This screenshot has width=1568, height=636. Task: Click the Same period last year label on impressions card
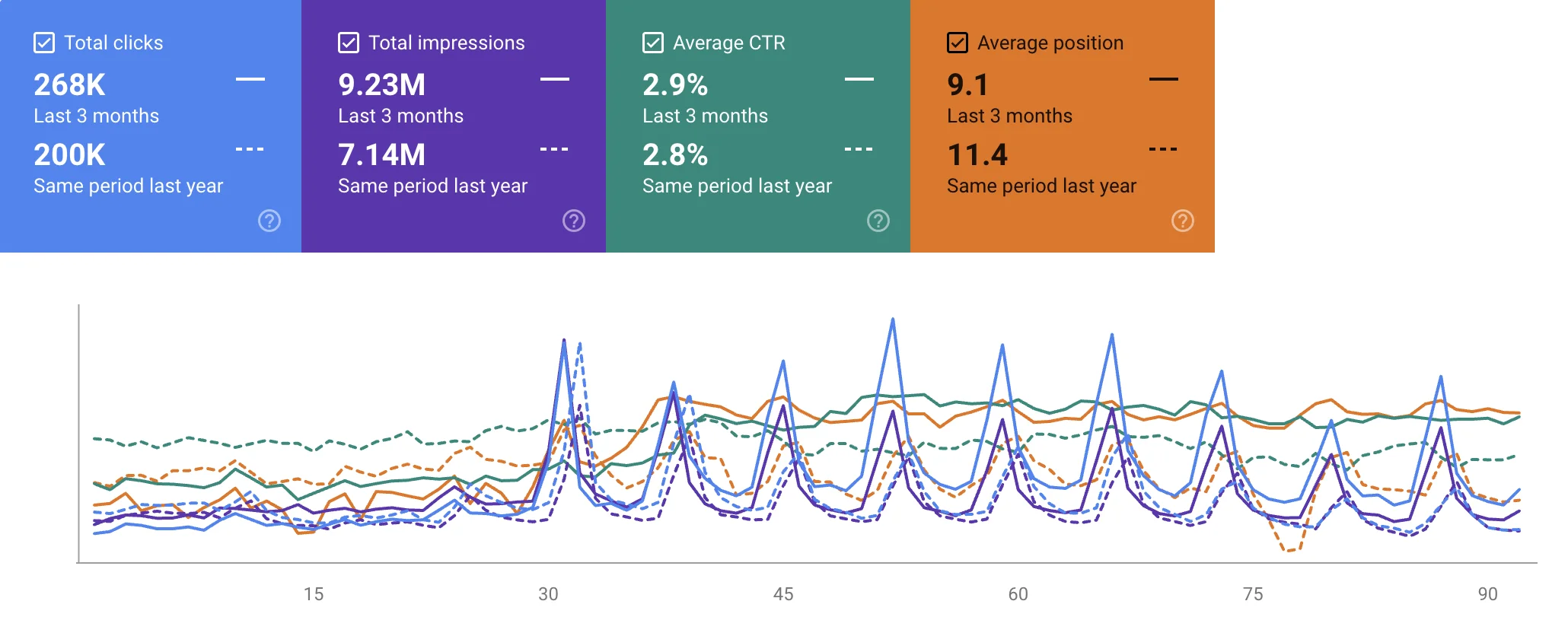(432, 185)
